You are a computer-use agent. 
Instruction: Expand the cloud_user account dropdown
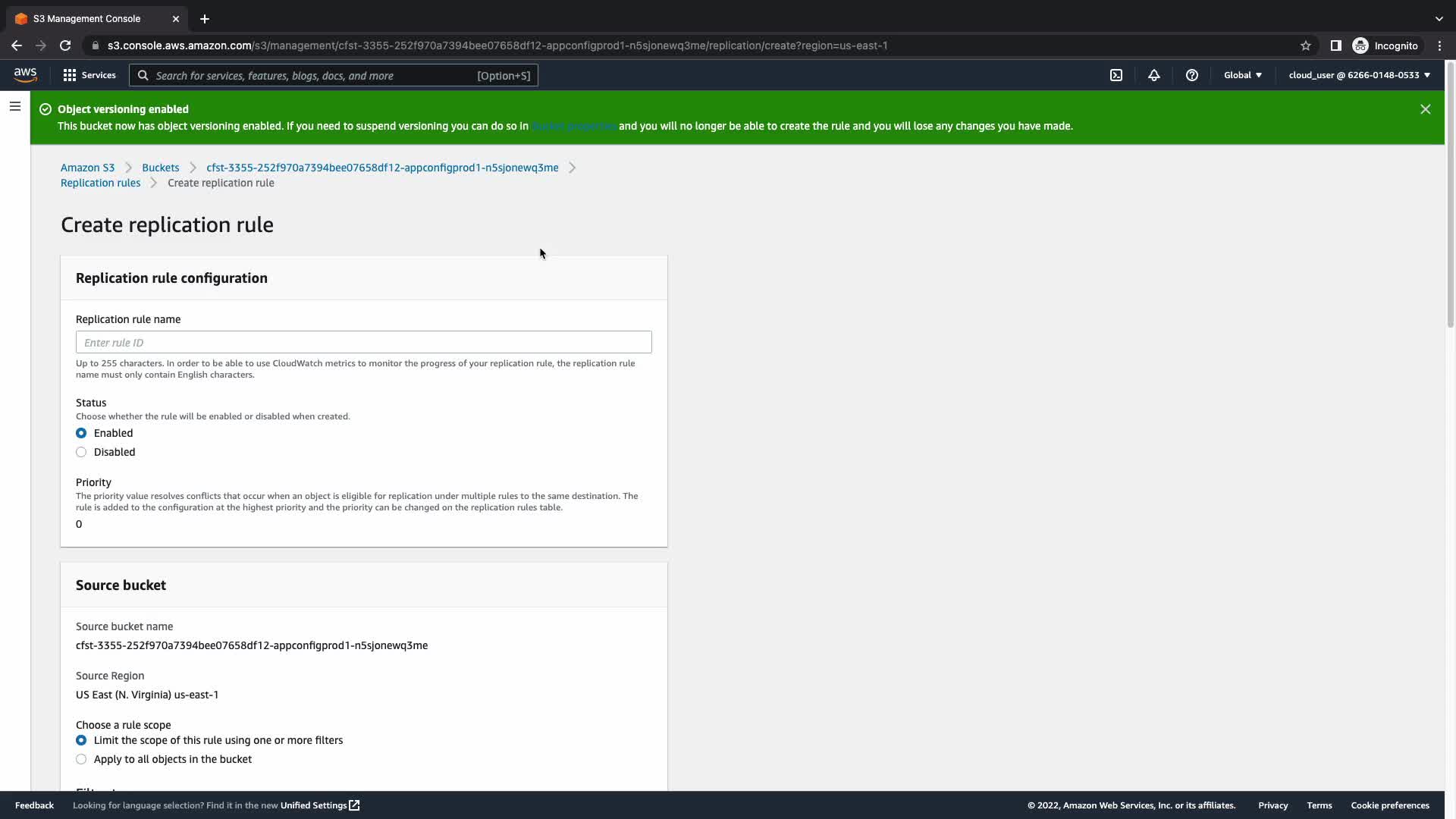(1359, 75)
